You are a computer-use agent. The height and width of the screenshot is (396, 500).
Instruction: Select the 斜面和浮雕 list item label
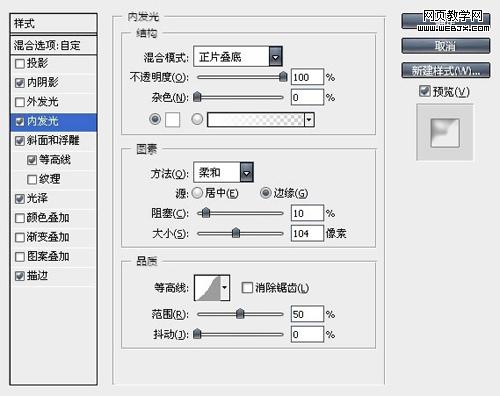pyautogui.click(x=53, y=140)
